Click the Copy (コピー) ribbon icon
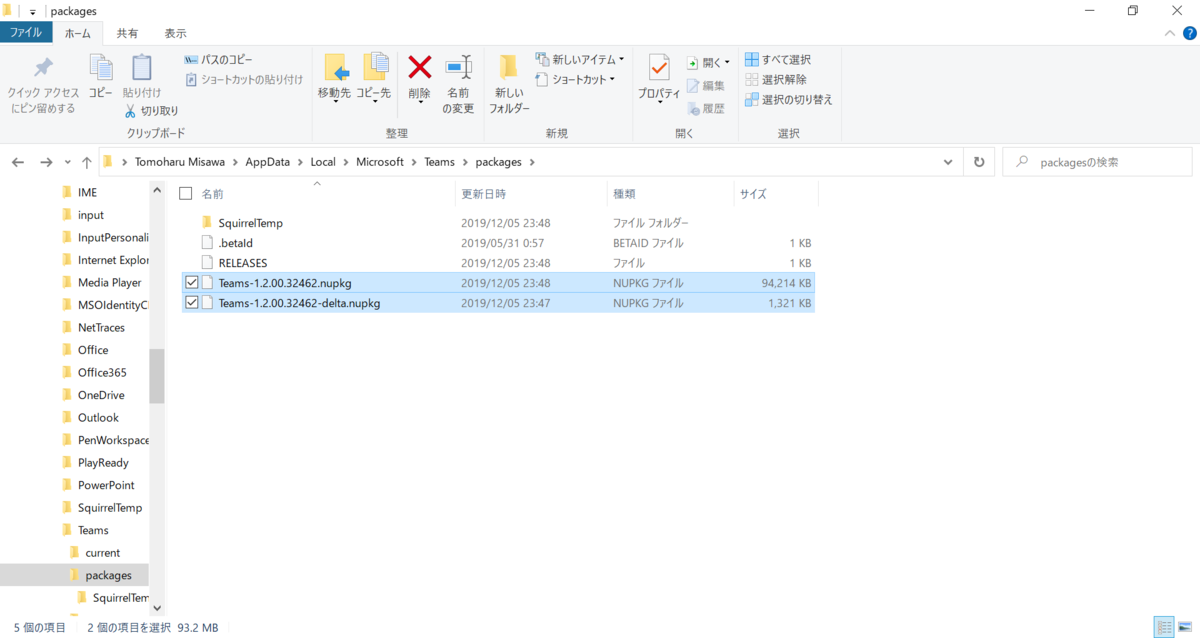1200x638 pixels. [100, 67]
